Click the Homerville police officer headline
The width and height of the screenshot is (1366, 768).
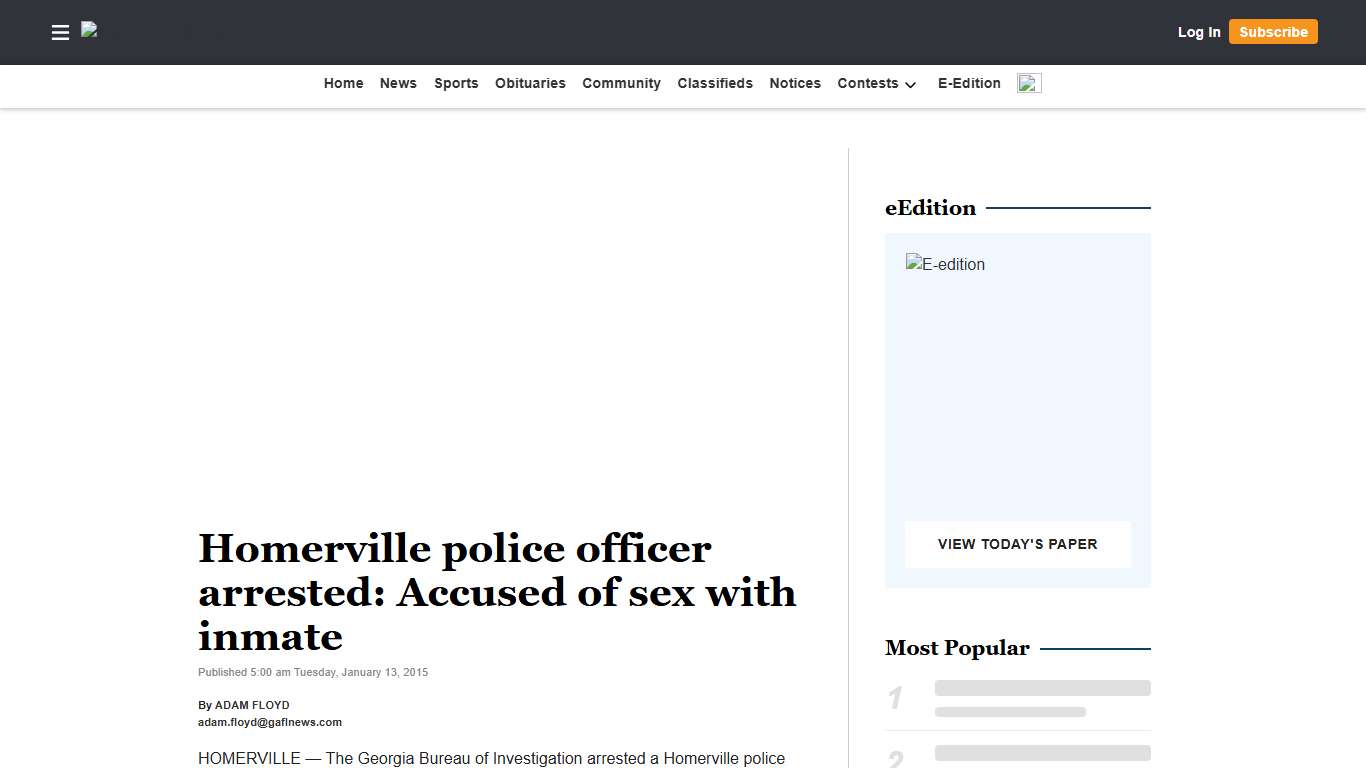[x=497, y=592]
